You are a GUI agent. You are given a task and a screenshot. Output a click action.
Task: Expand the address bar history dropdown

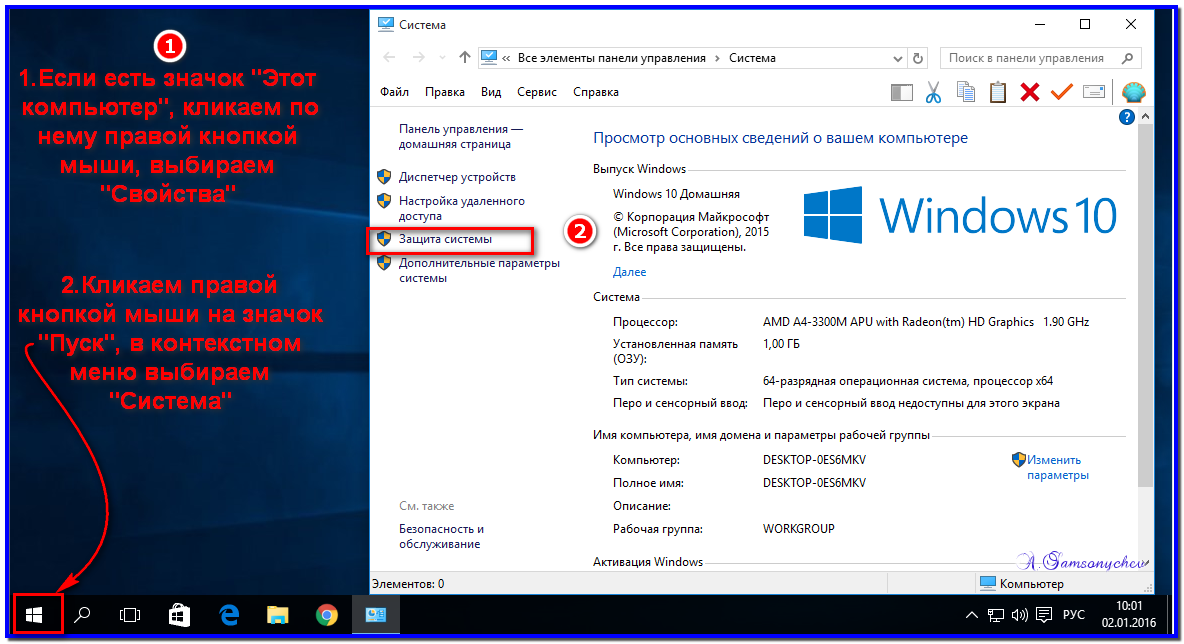tap(897, 58)
